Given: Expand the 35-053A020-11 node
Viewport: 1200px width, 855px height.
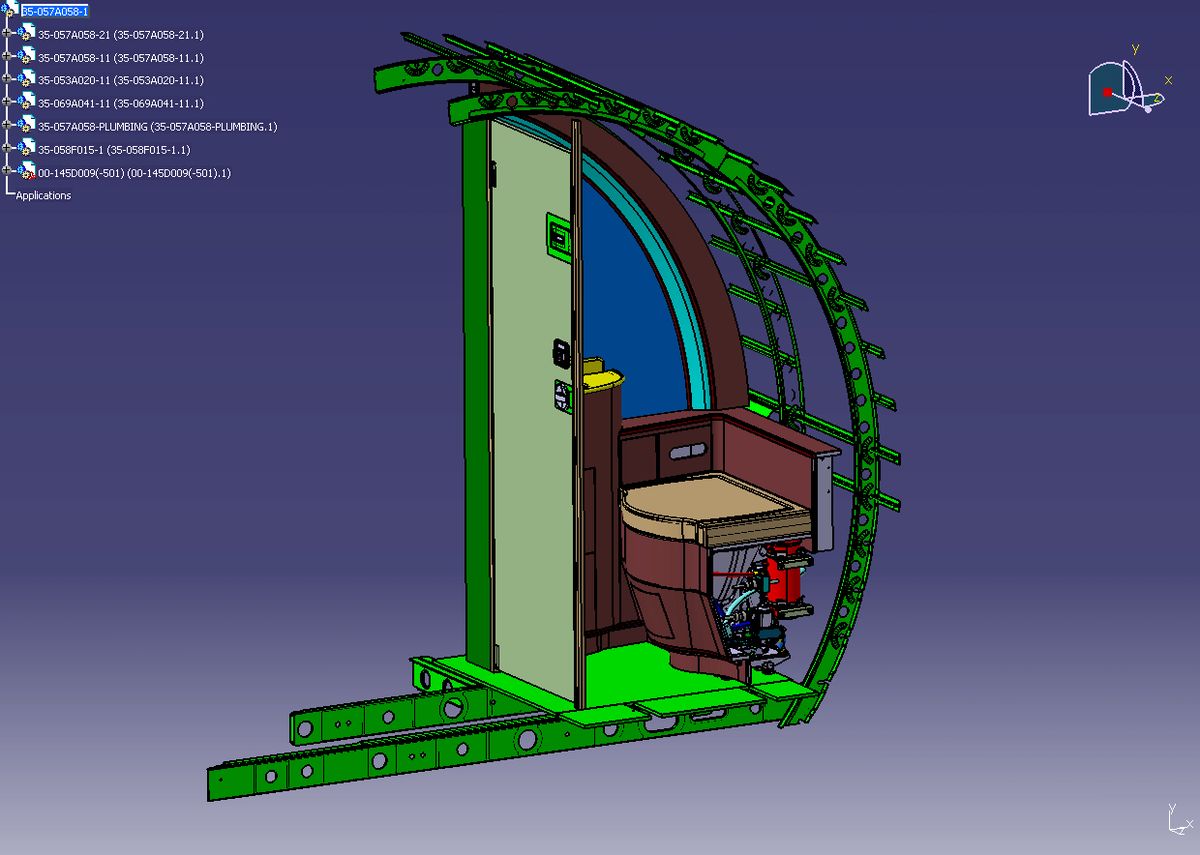Looking at the screenshot, I should tap(7, 79).
